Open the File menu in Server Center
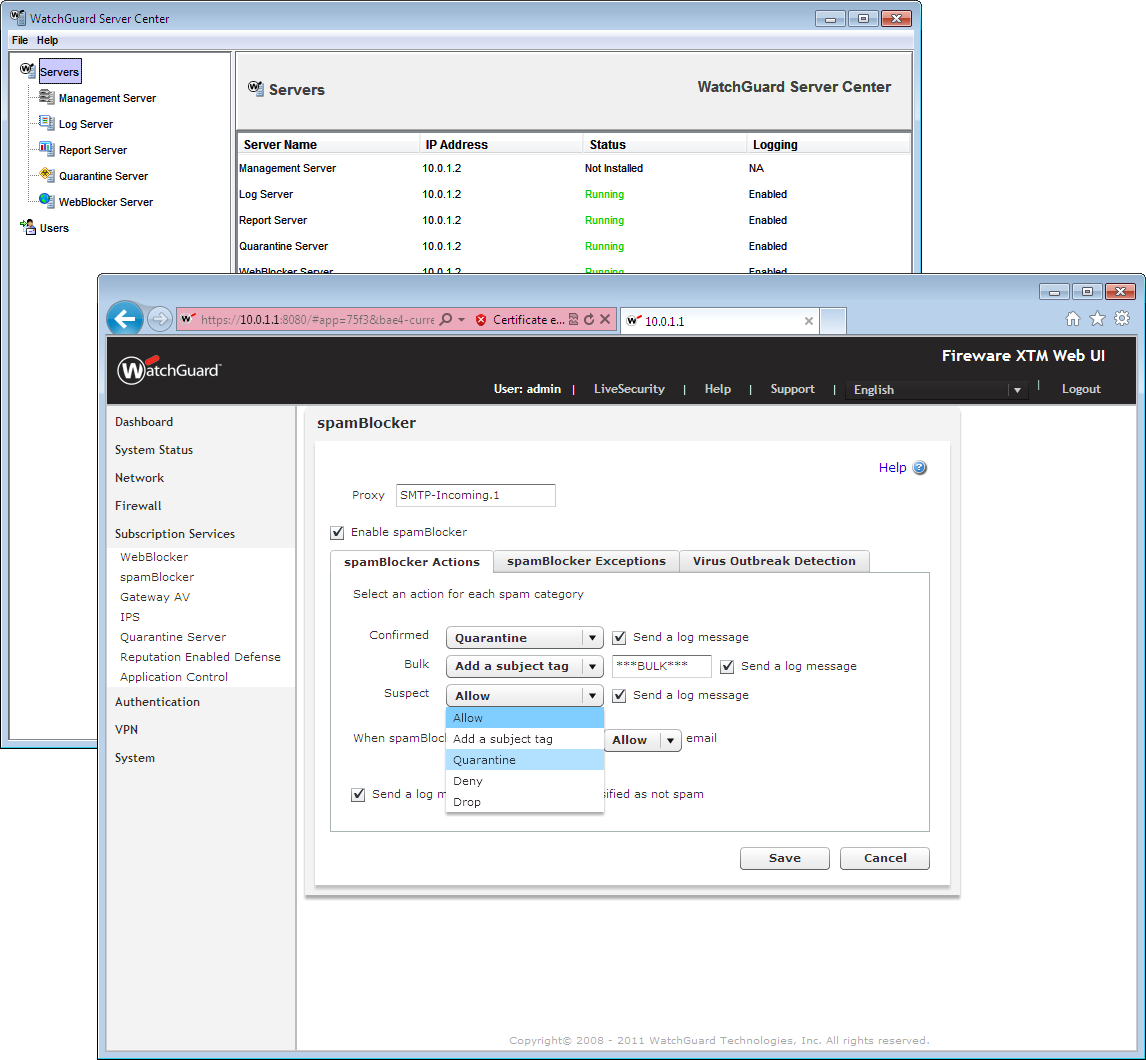This screenshot has height=1060, width=1146. pyautogui.click(x=20, y=40)
